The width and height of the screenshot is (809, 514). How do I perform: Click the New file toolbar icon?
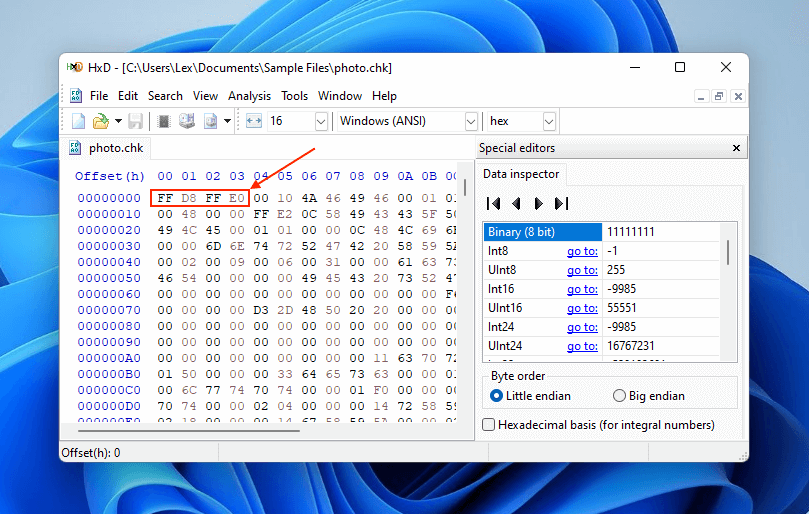[78, 121]
